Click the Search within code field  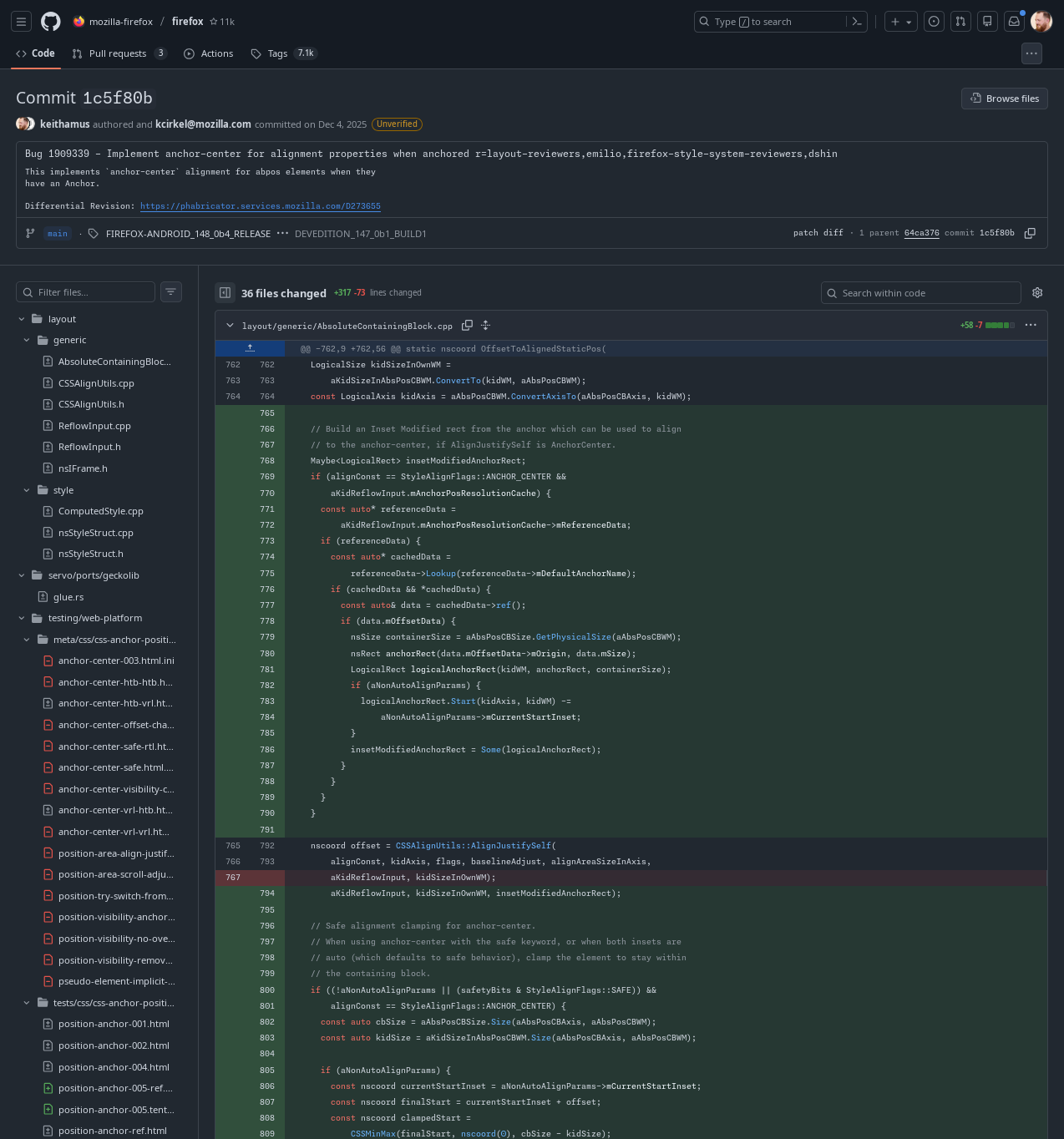(920, 293)
